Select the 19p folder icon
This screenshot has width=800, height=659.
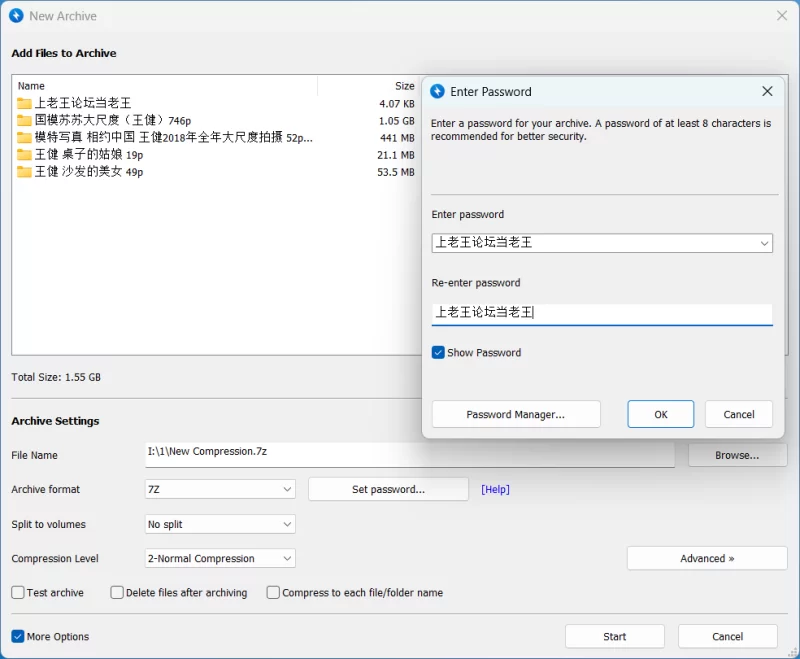pos(24,155)
